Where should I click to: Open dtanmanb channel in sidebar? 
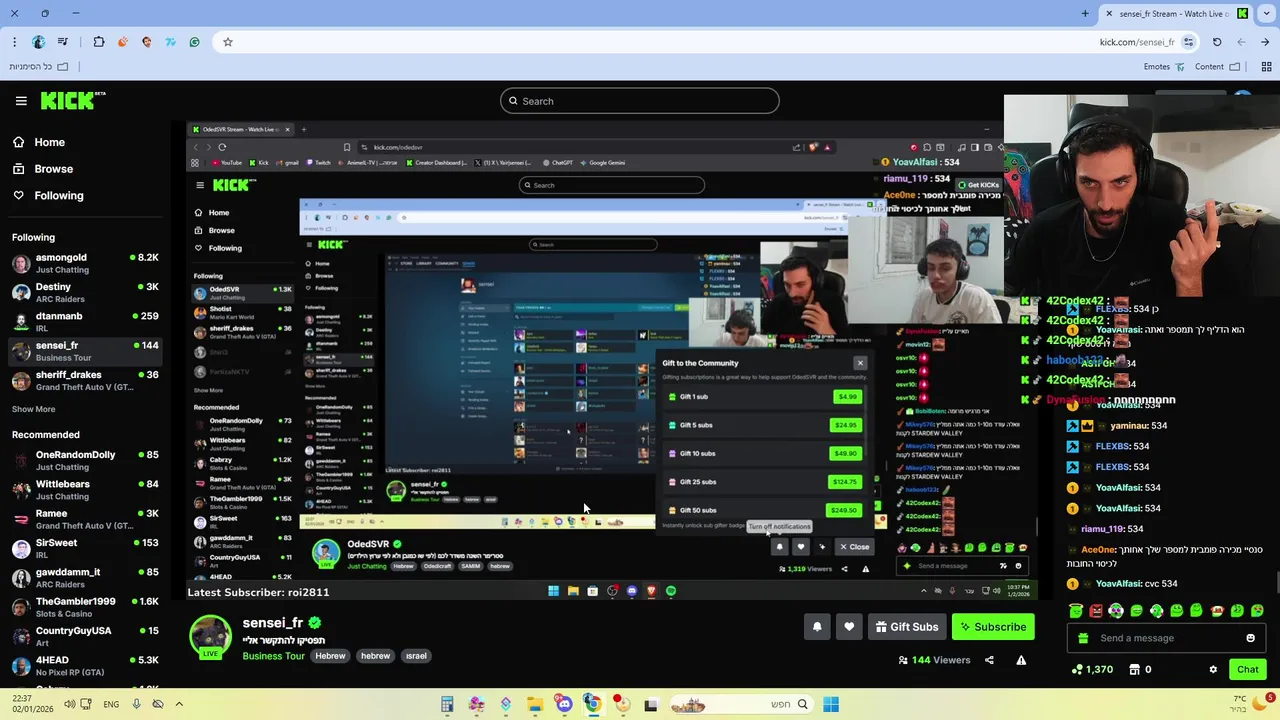(x=85, y=321)
